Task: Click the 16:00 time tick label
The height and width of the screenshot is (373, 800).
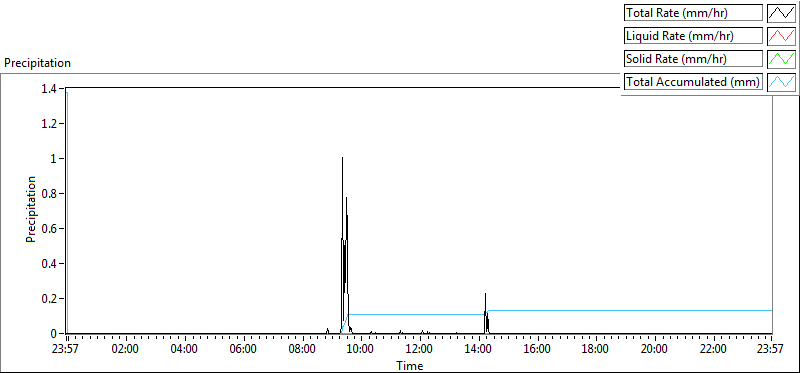Action: (537, 350)
